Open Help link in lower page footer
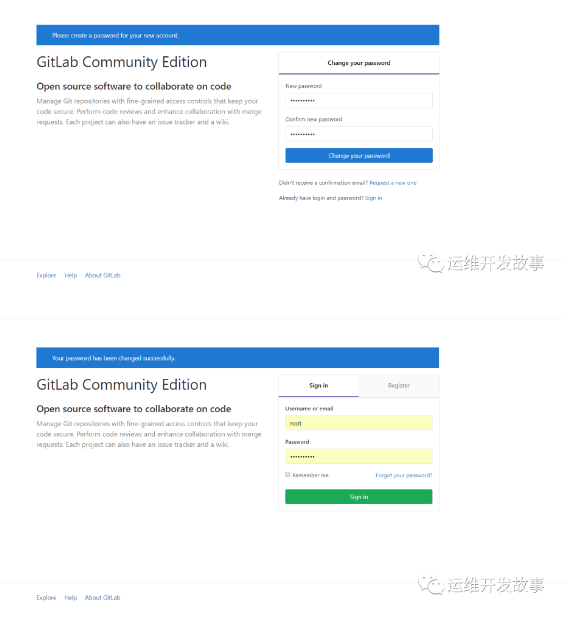 click(x=71, y=598)
